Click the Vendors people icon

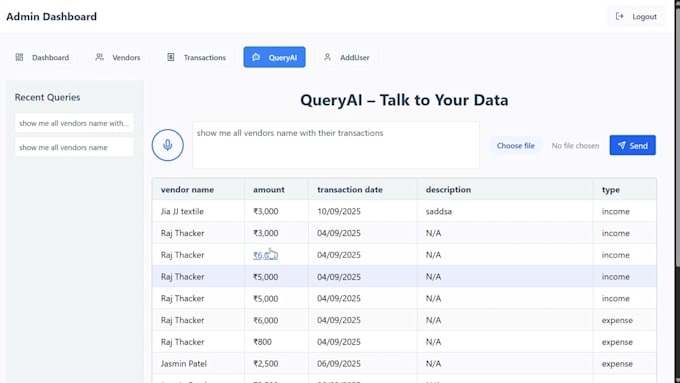coord(99,57)
